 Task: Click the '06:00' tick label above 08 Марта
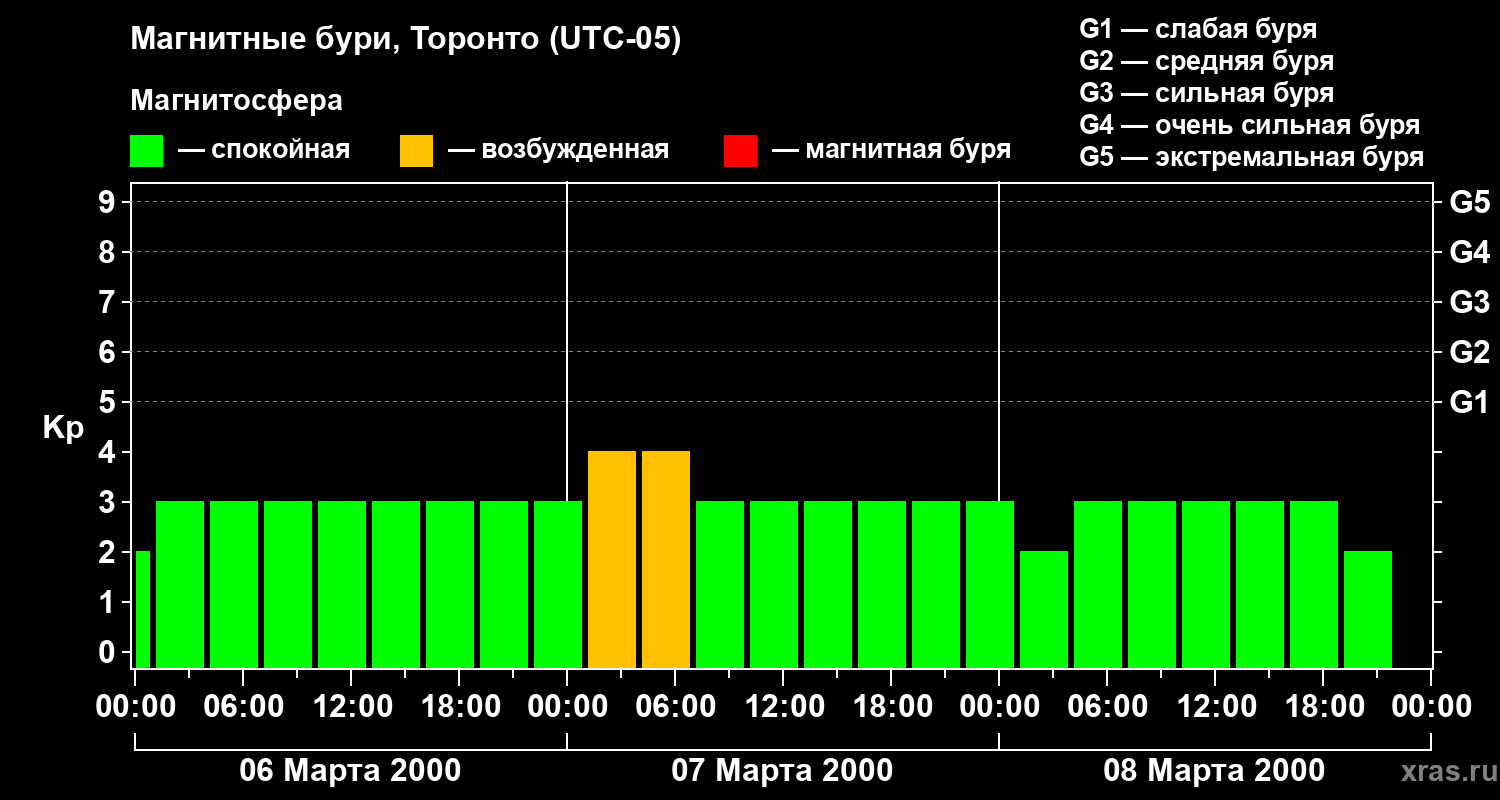tap(1107, 706)
